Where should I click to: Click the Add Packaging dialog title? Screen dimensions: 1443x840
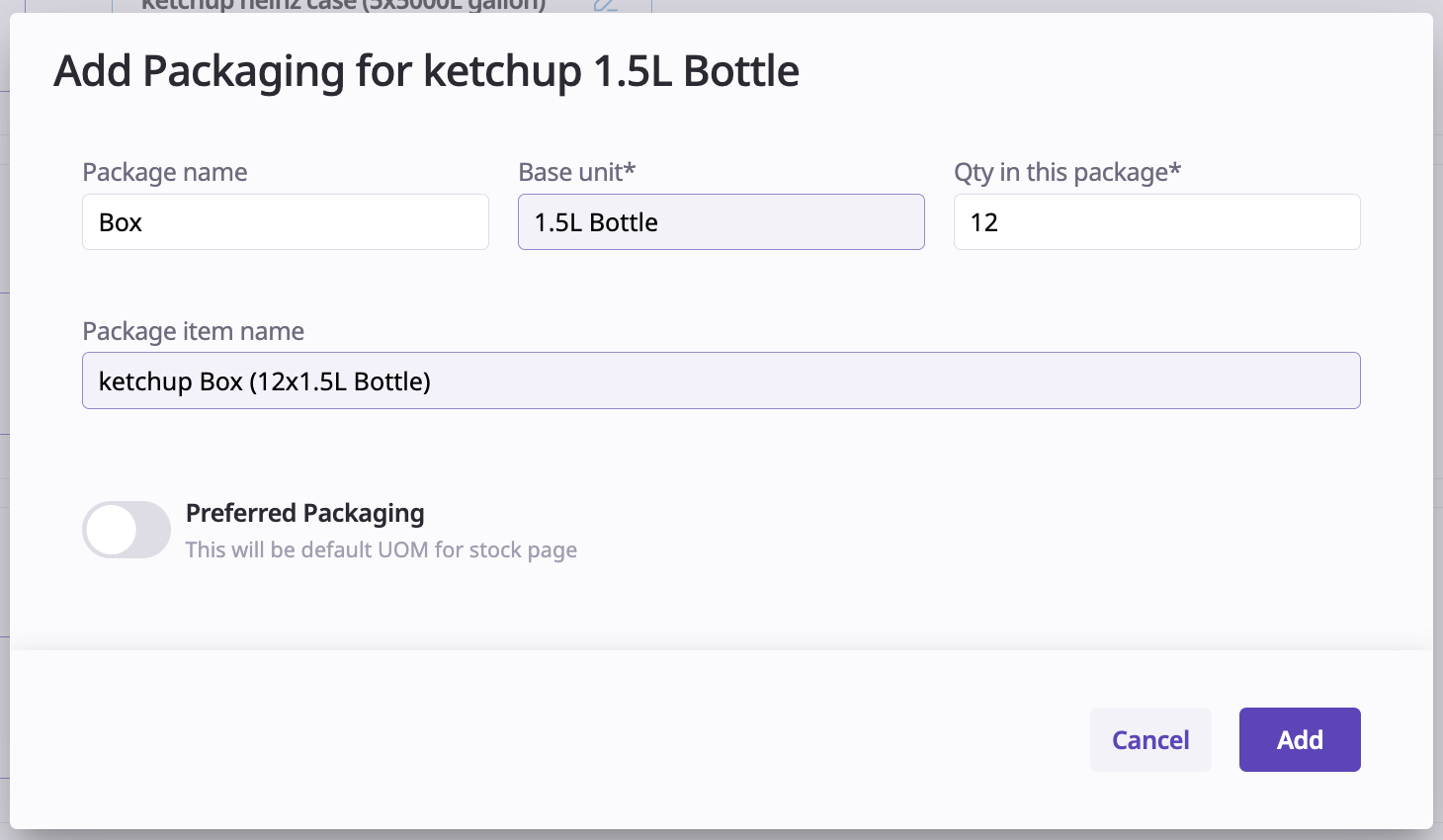point(426,72)
